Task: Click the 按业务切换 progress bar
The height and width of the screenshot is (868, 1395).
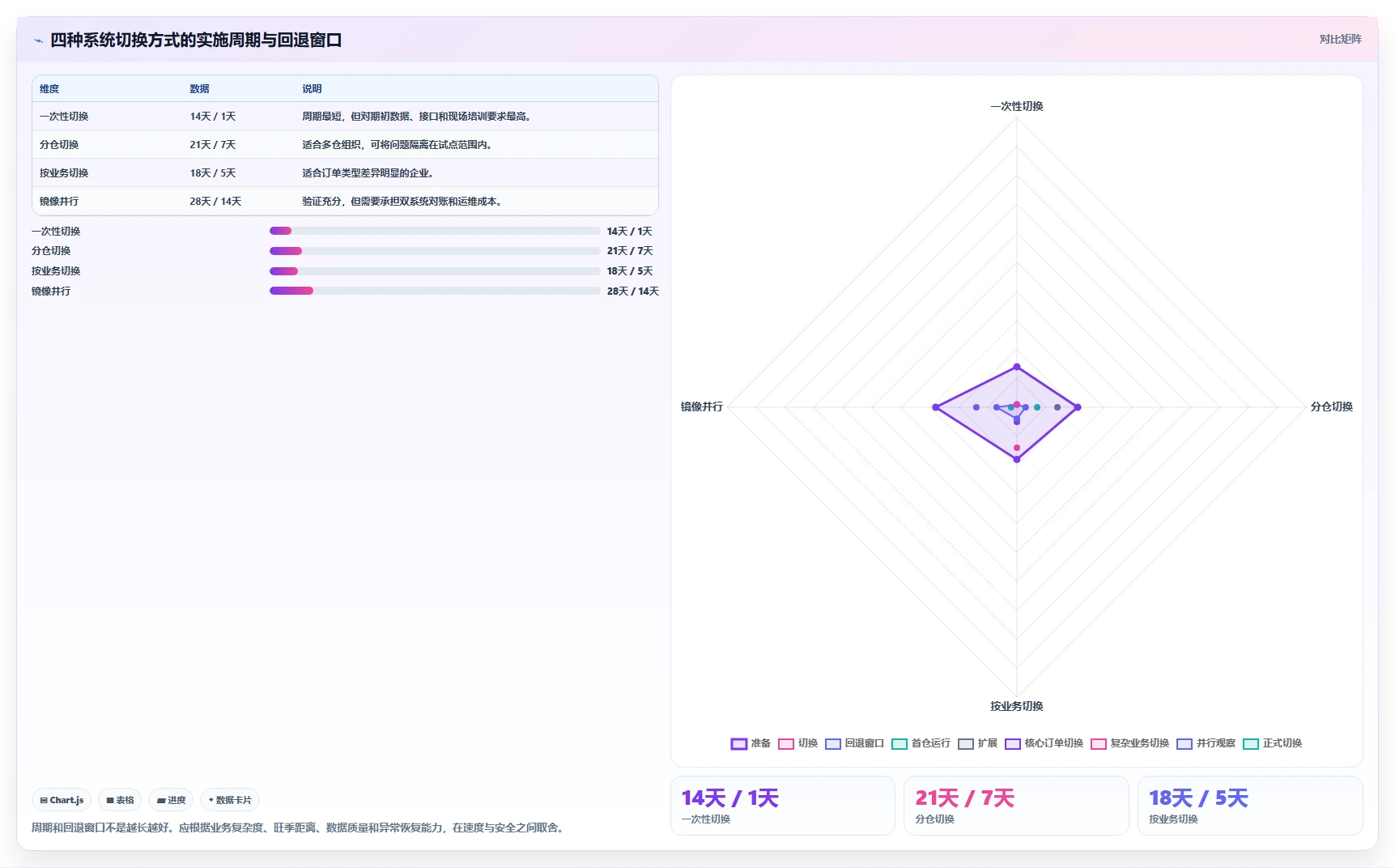Action: pos(435,271)
